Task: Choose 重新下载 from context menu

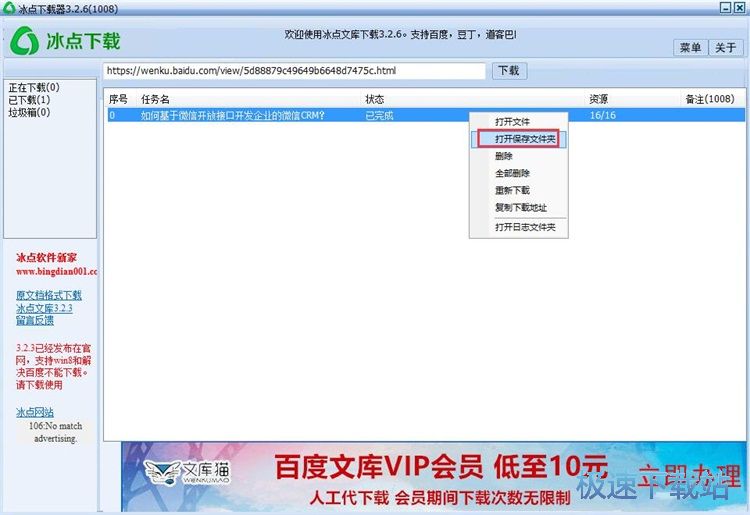Action: point(518,190)
